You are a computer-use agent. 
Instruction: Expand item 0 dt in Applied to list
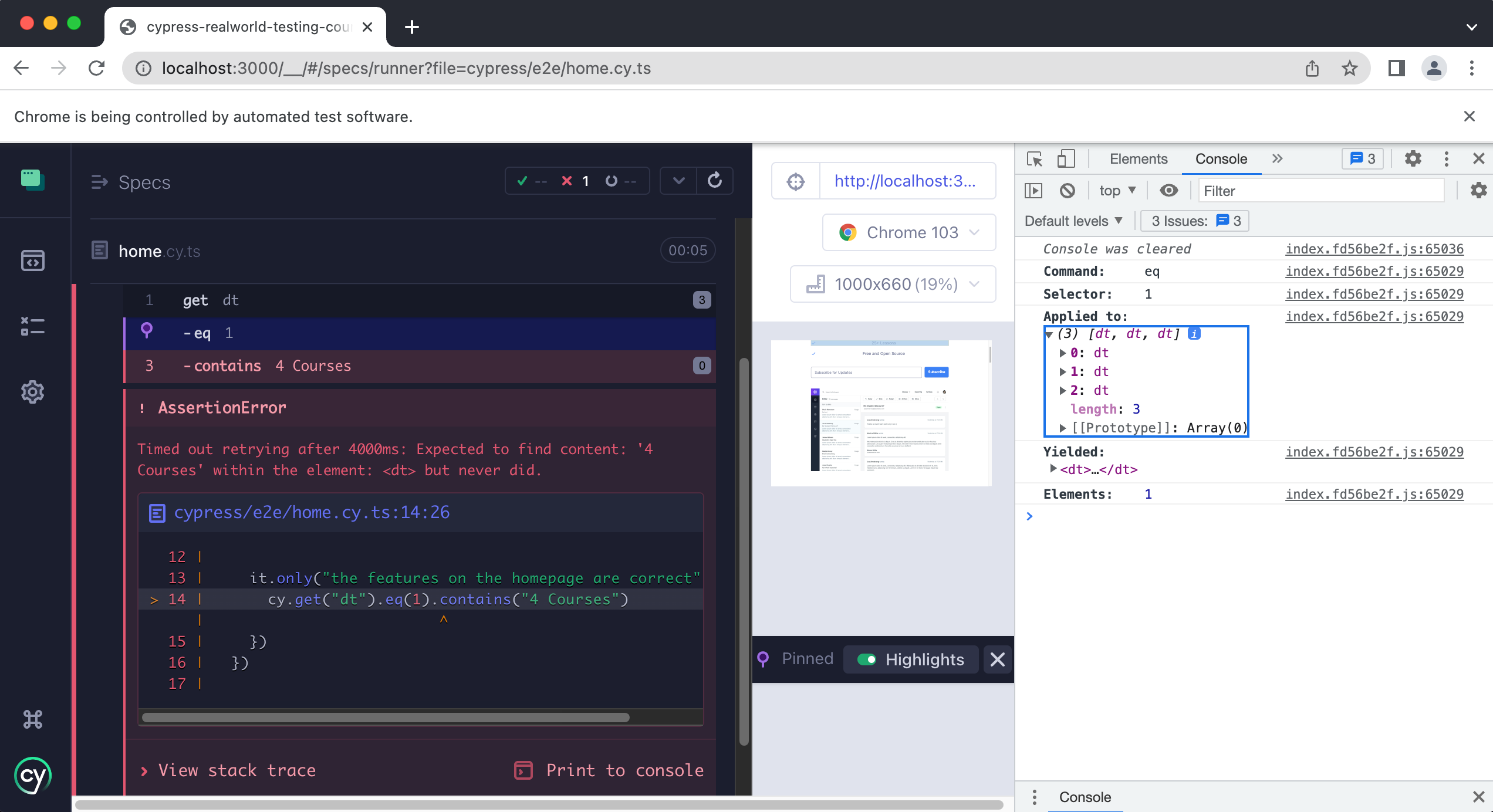tap(1062, 352)
